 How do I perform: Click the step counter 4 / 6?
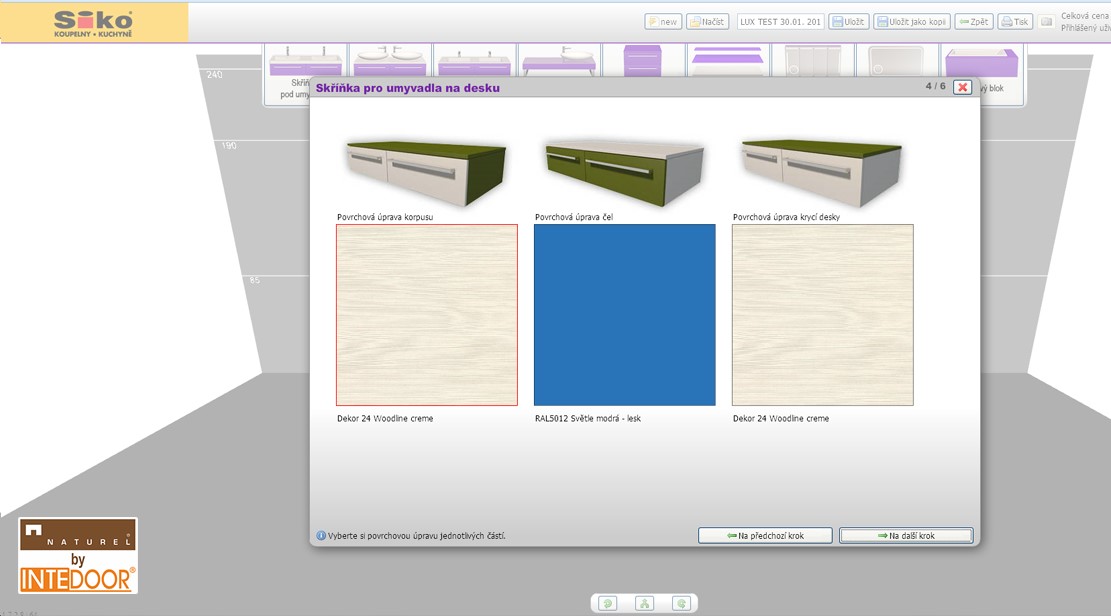coord(935,86)
